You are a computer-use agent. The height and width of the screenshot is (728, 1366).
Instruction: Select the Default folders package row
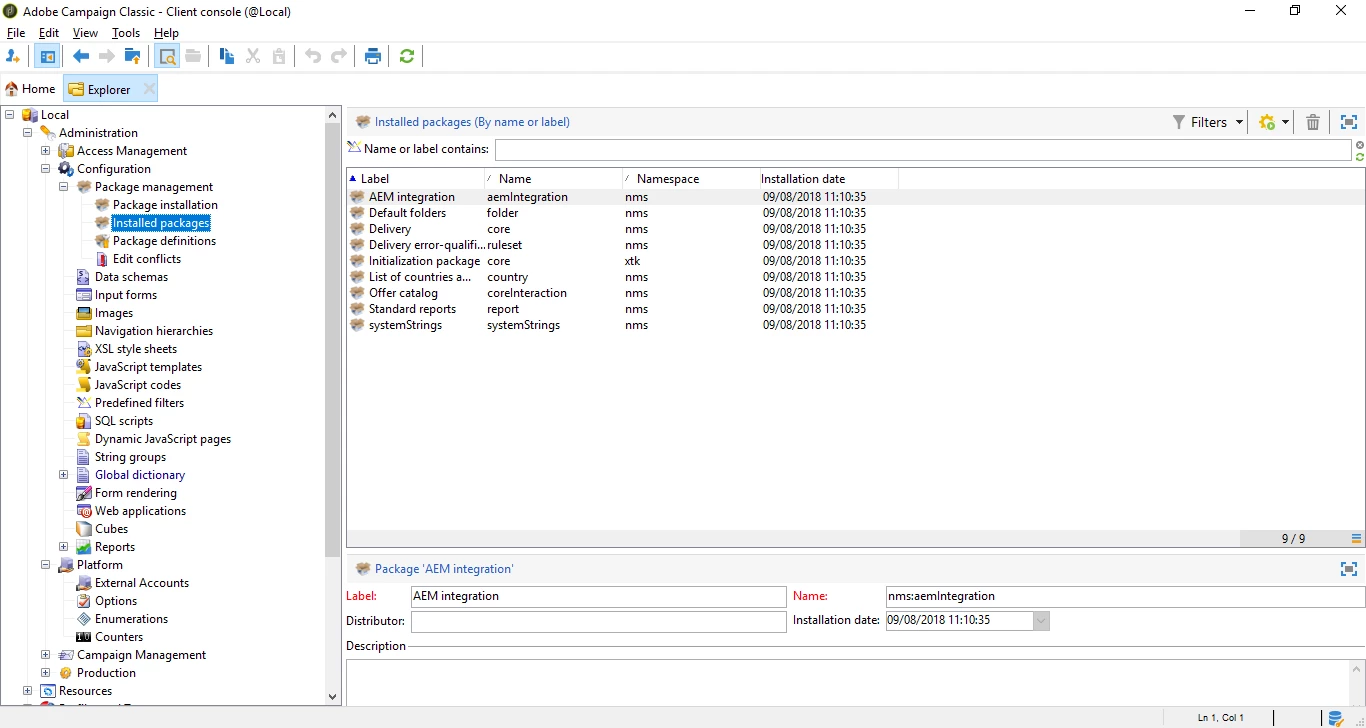(855, 213)
